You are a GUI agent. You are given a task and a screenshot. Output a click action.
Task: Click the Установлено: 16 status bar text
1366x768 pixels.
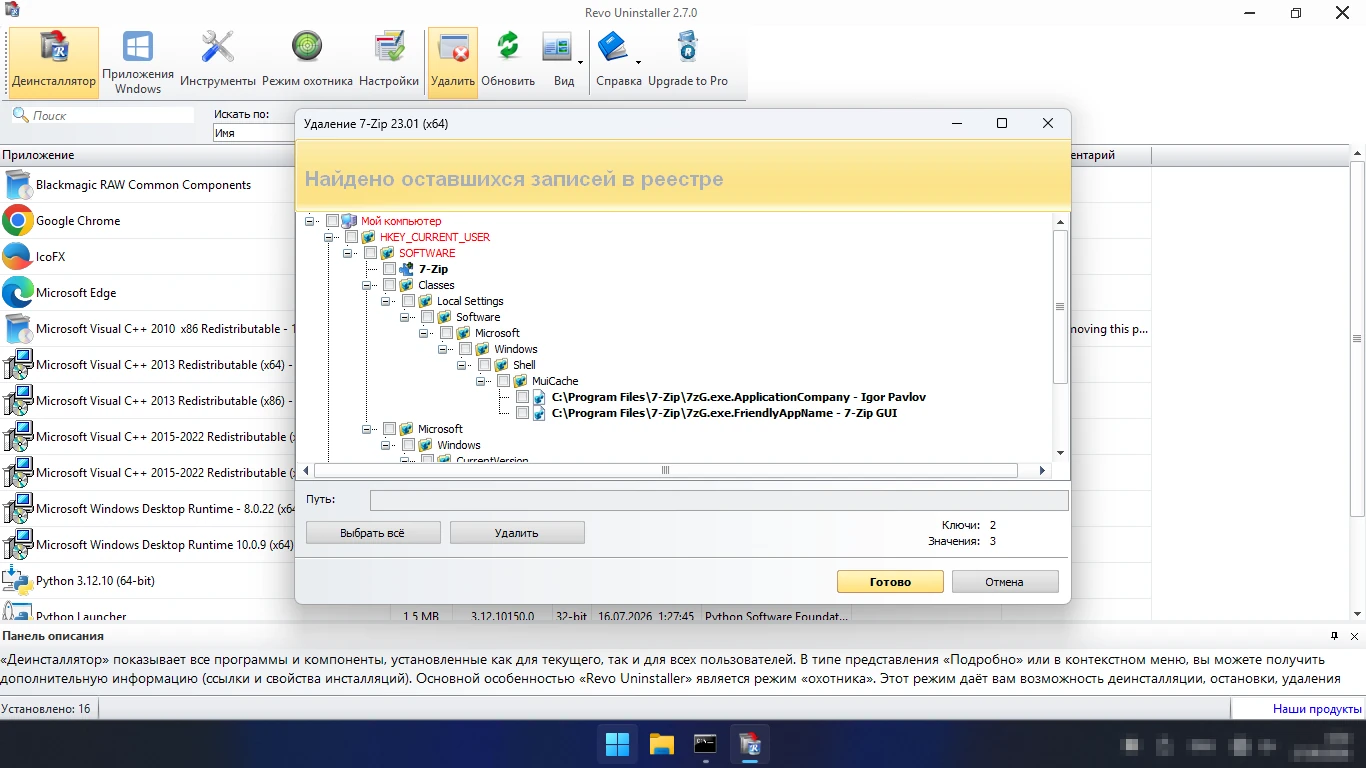(x=46, y=709)
